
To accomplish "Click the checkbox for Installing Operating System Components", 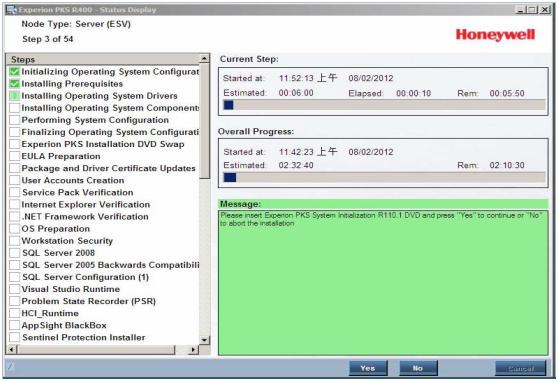I will (x=15, y=108).
